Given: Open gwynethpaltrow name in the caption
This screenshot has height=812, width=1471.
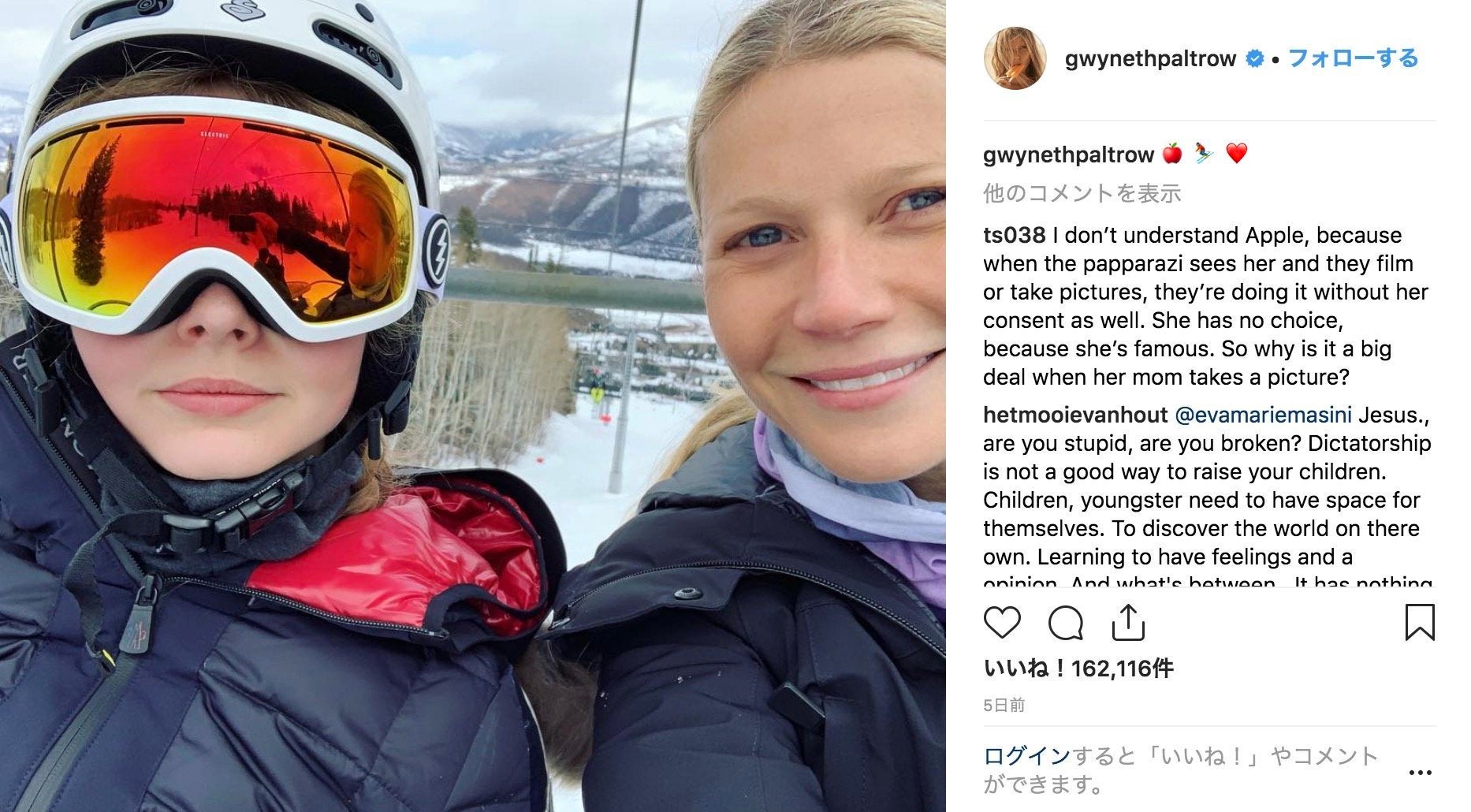Looking at the screenshot, I should click(x=1068, y=155).
